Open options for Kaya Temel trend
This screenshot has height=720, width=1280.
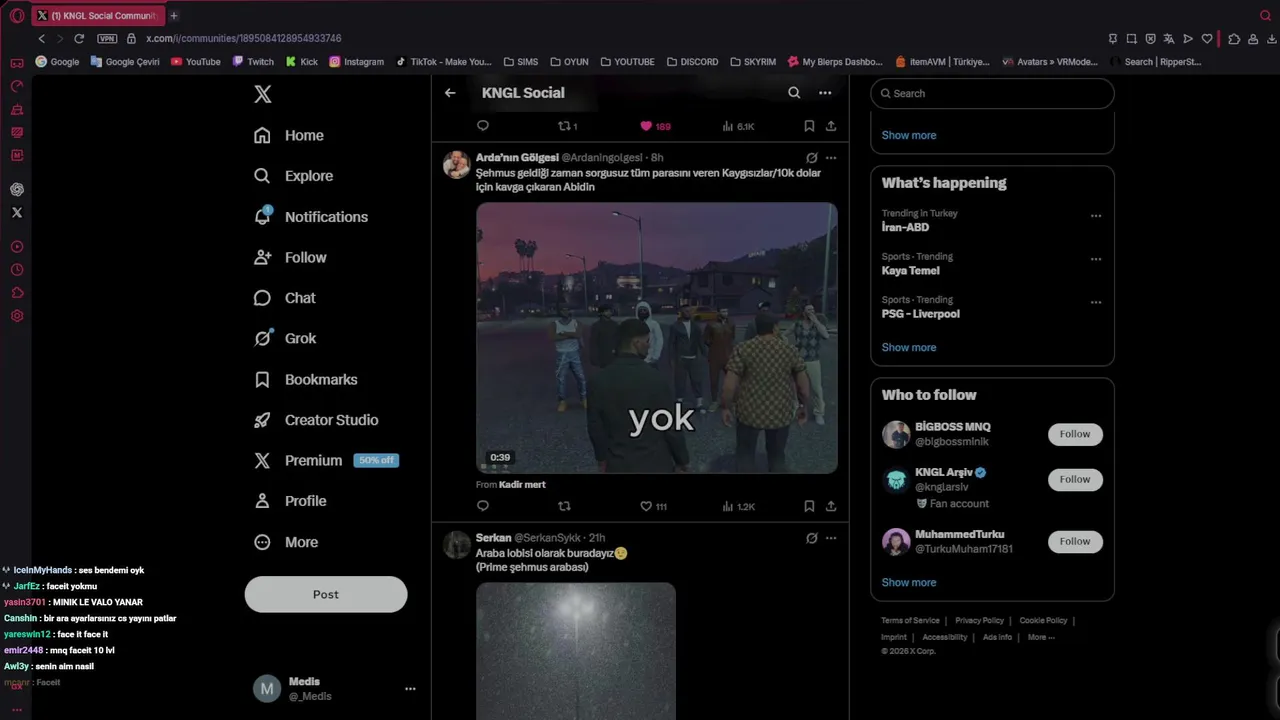[1096, 259]
